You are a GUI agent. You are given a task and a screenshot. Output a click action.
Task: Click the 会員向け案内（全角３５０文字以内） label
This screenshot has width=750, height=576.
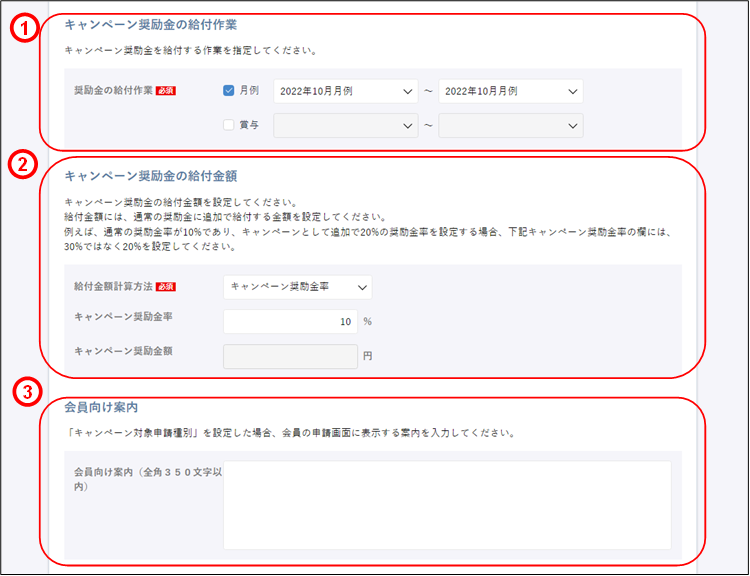[x=148, y=479]
